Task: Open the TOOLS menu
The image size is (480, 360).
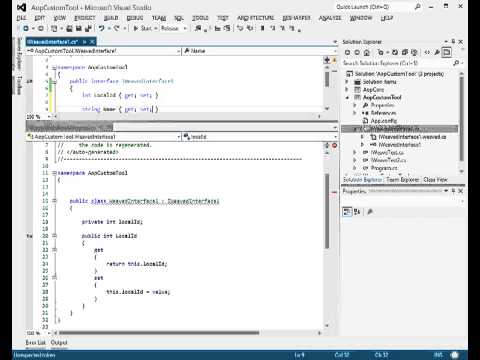Action: (x=200, y=18)
